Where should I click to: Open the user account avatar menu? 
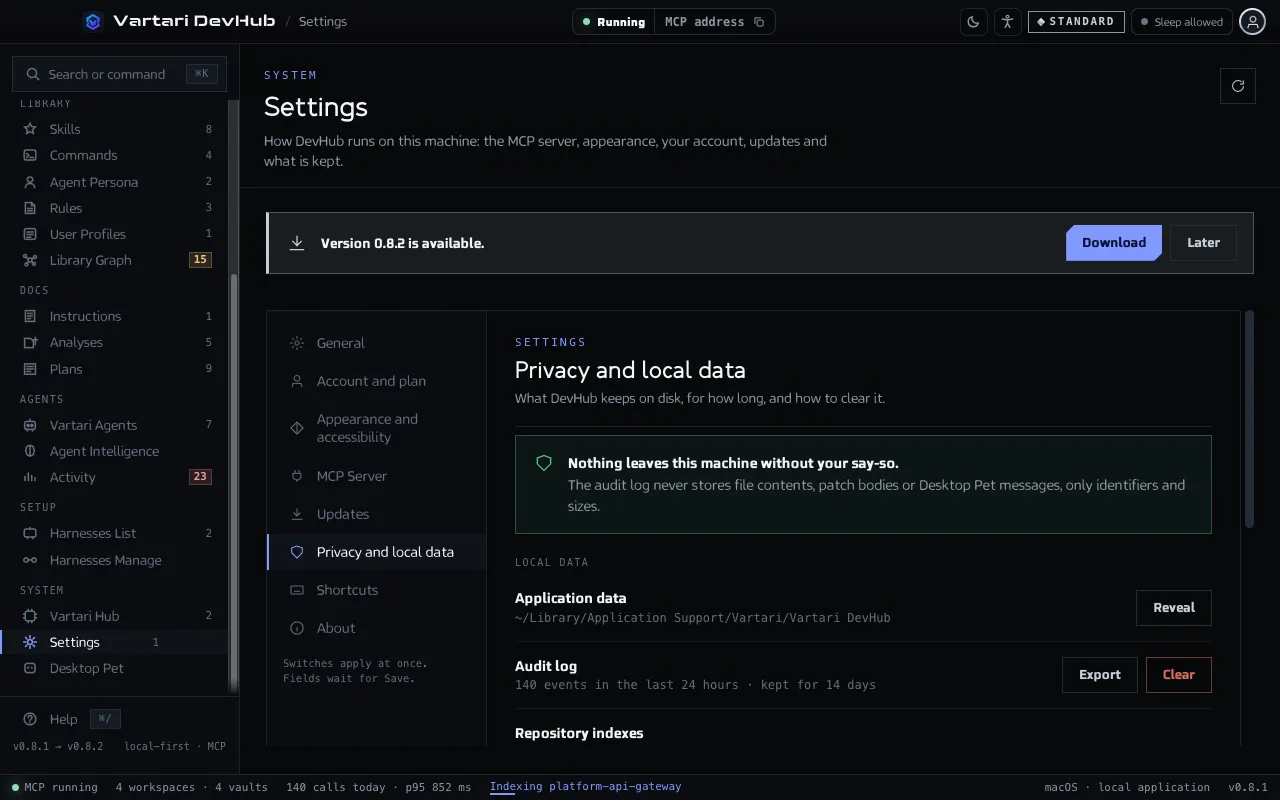click(x=1252, y=22)
